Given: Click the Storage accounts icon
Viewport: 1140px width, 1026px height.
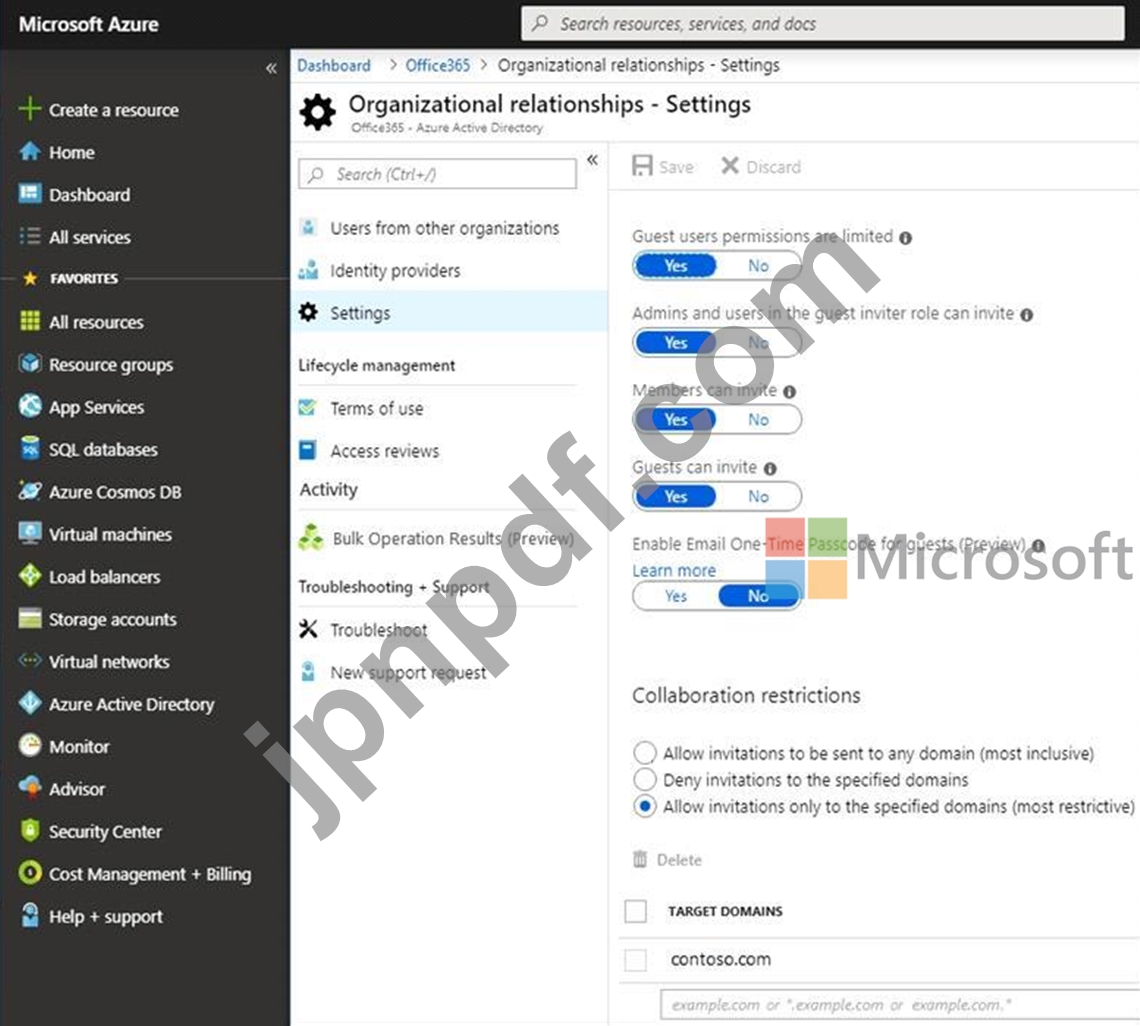Looking at the screenshot, I should [30, 618].
